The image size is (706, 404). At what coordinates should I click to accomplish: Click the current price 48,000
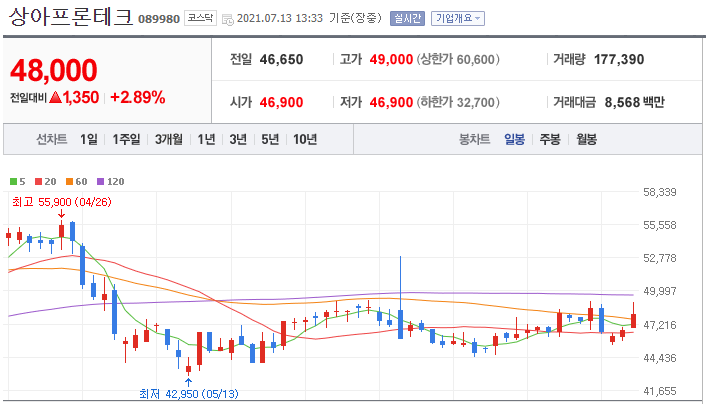click(54, 70)
